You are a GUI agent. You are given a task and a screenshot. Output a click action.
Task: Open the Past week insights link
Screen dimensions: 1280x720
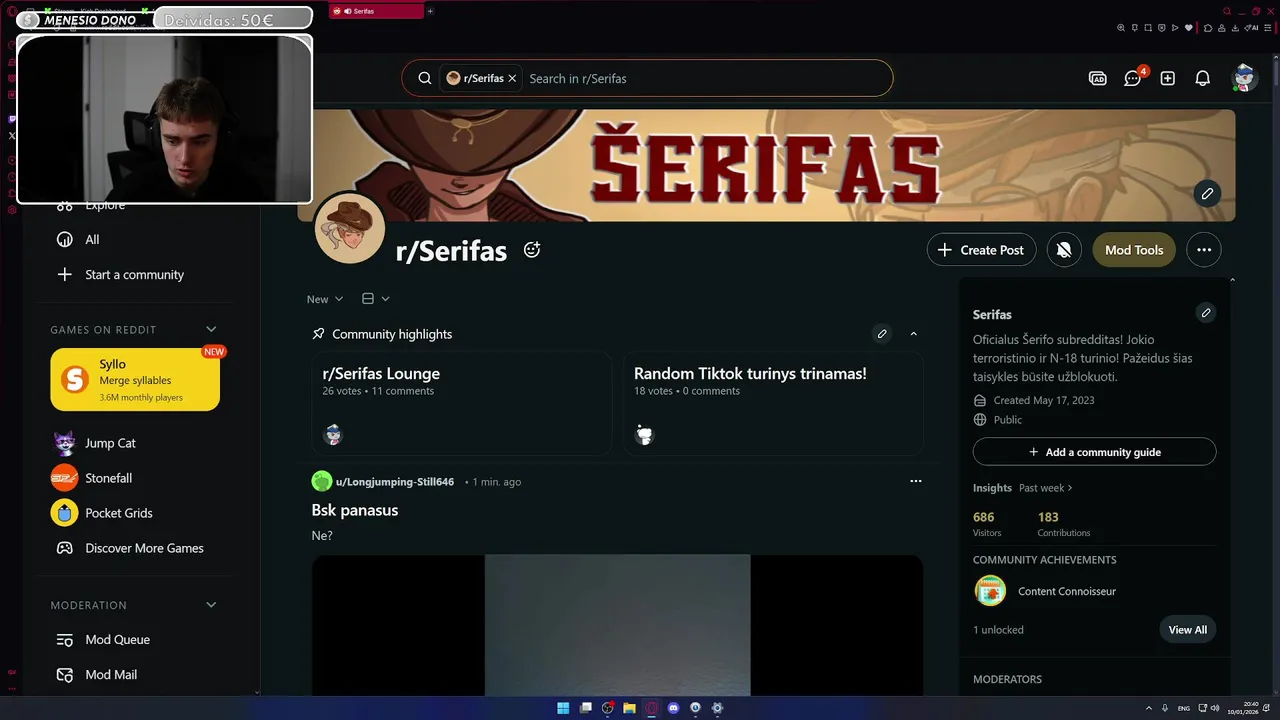(1045, 488)
